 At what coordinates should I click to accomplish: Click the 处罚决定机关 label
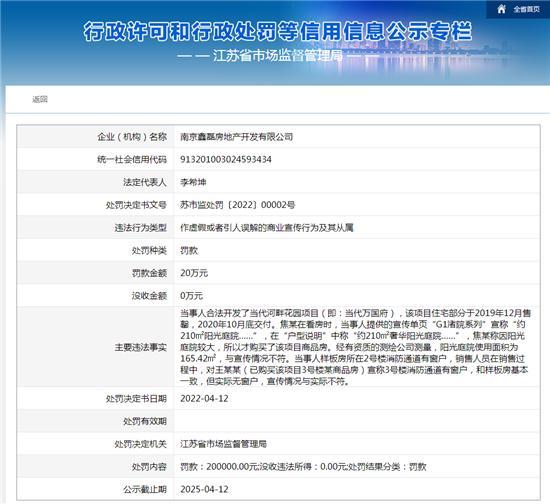(x=141, y=444)
